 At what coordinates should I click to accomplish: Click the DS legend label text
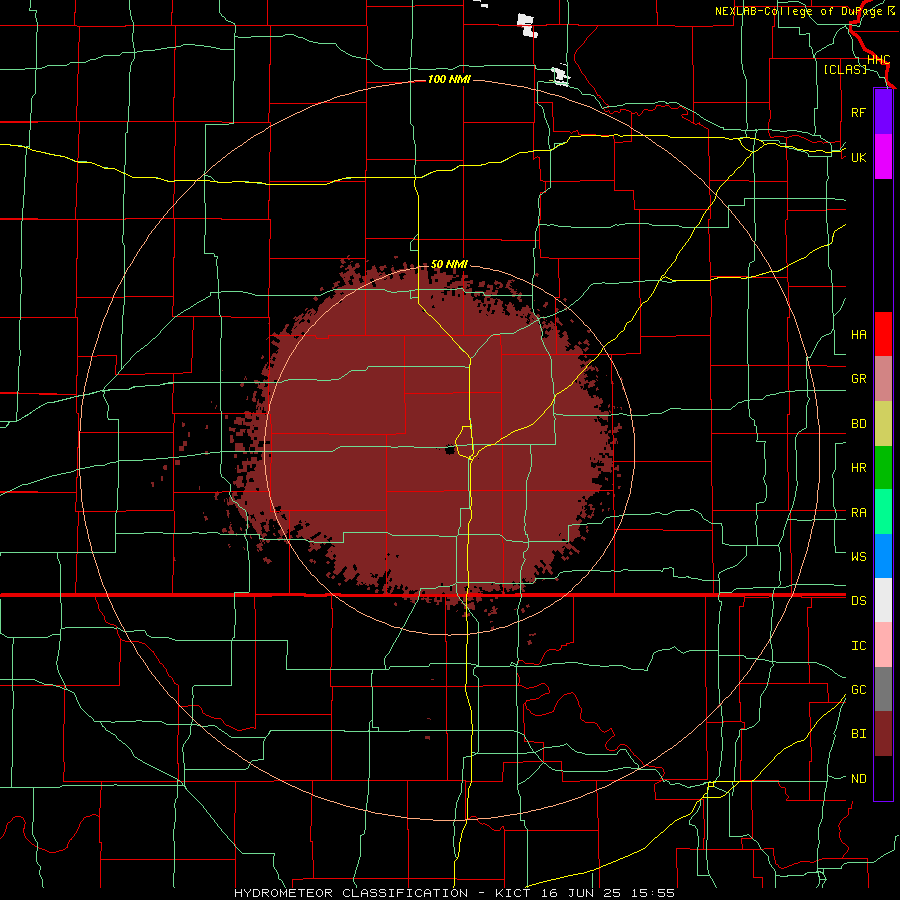click(x=858, y=601)
